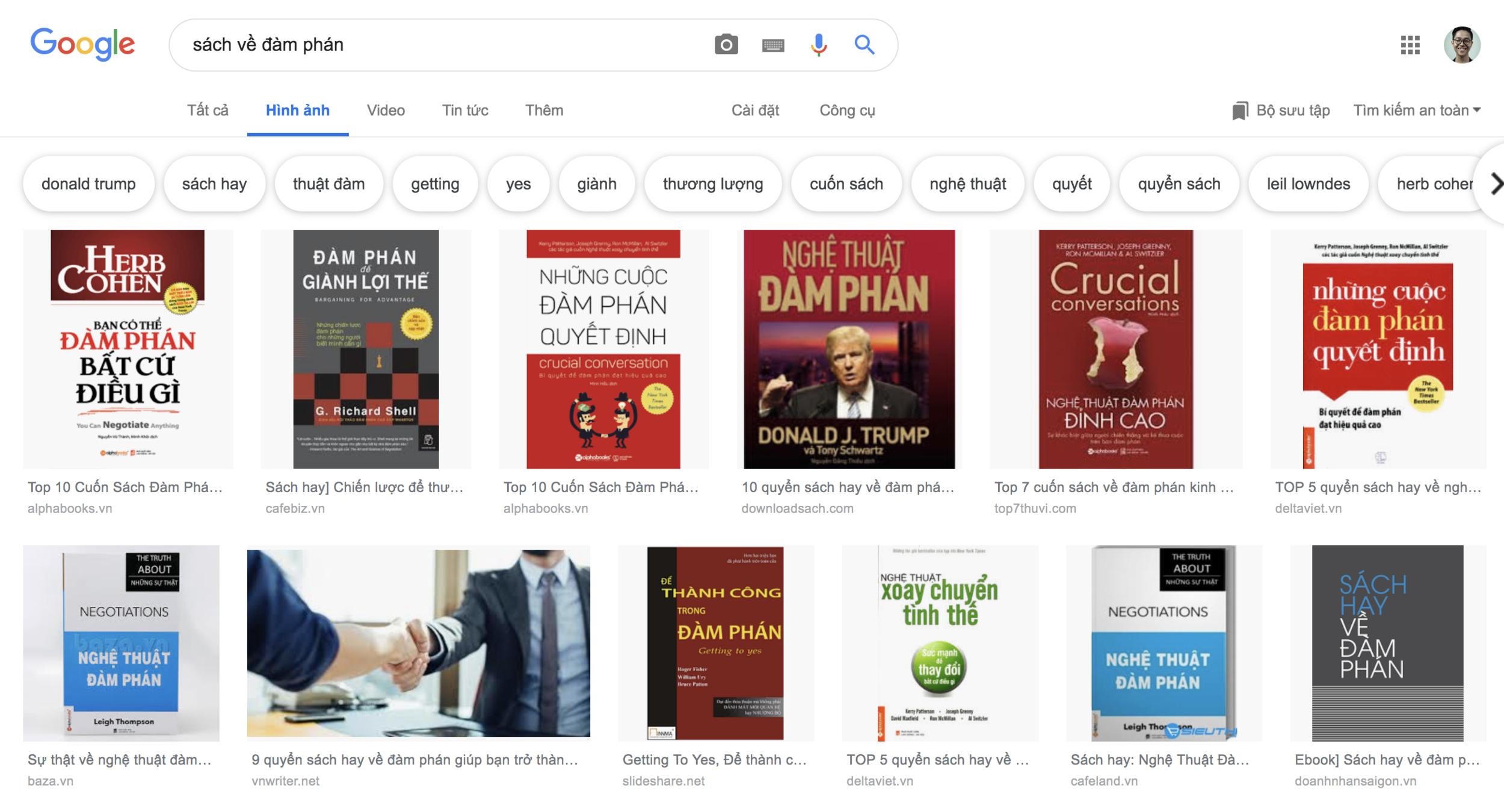Switch to the Video tab

(x=386, y=111)
